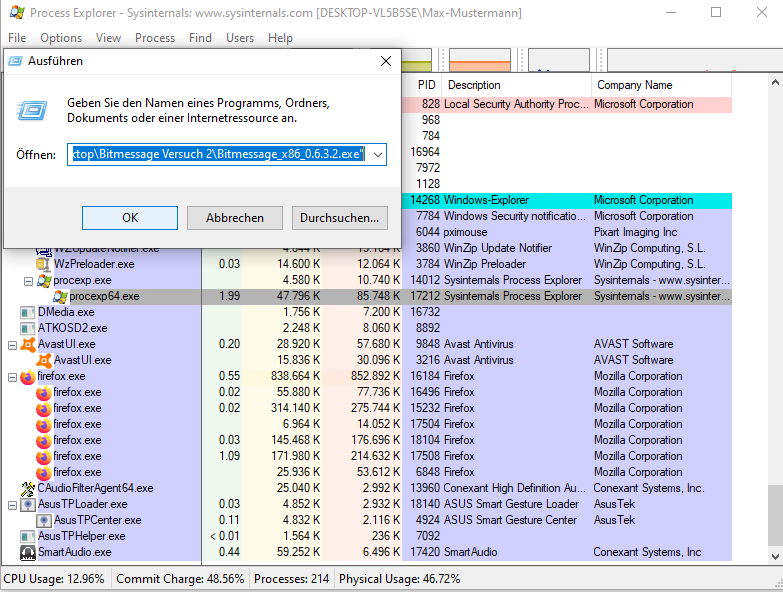Click the child AvastUI.exe icon, PID 3216
Image resolution: width=783 pixels, height=592 pixels.
tap(44, 360)
